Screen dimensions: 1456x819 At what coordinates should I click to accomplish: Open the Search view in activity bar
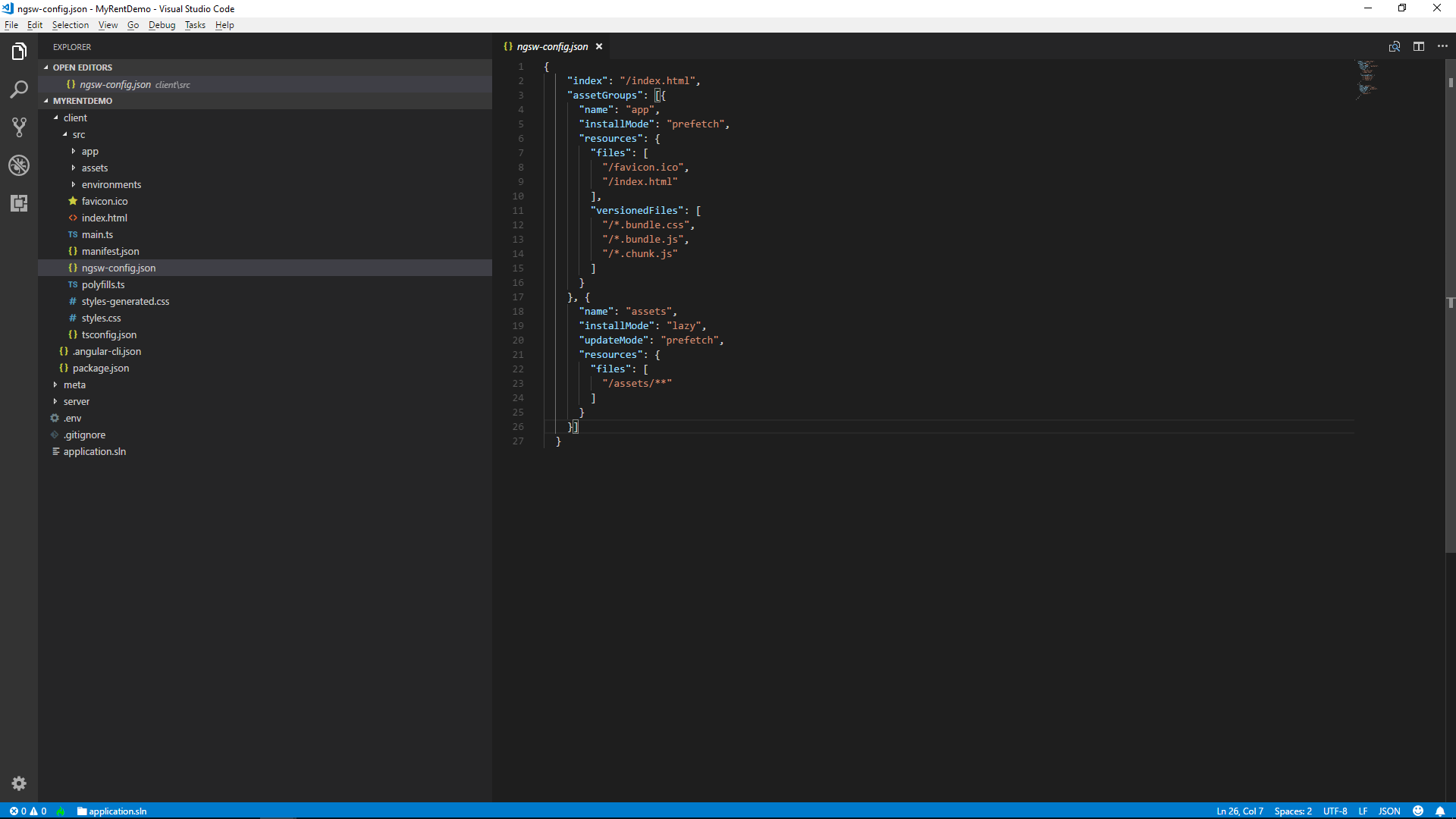click(19, 89)
